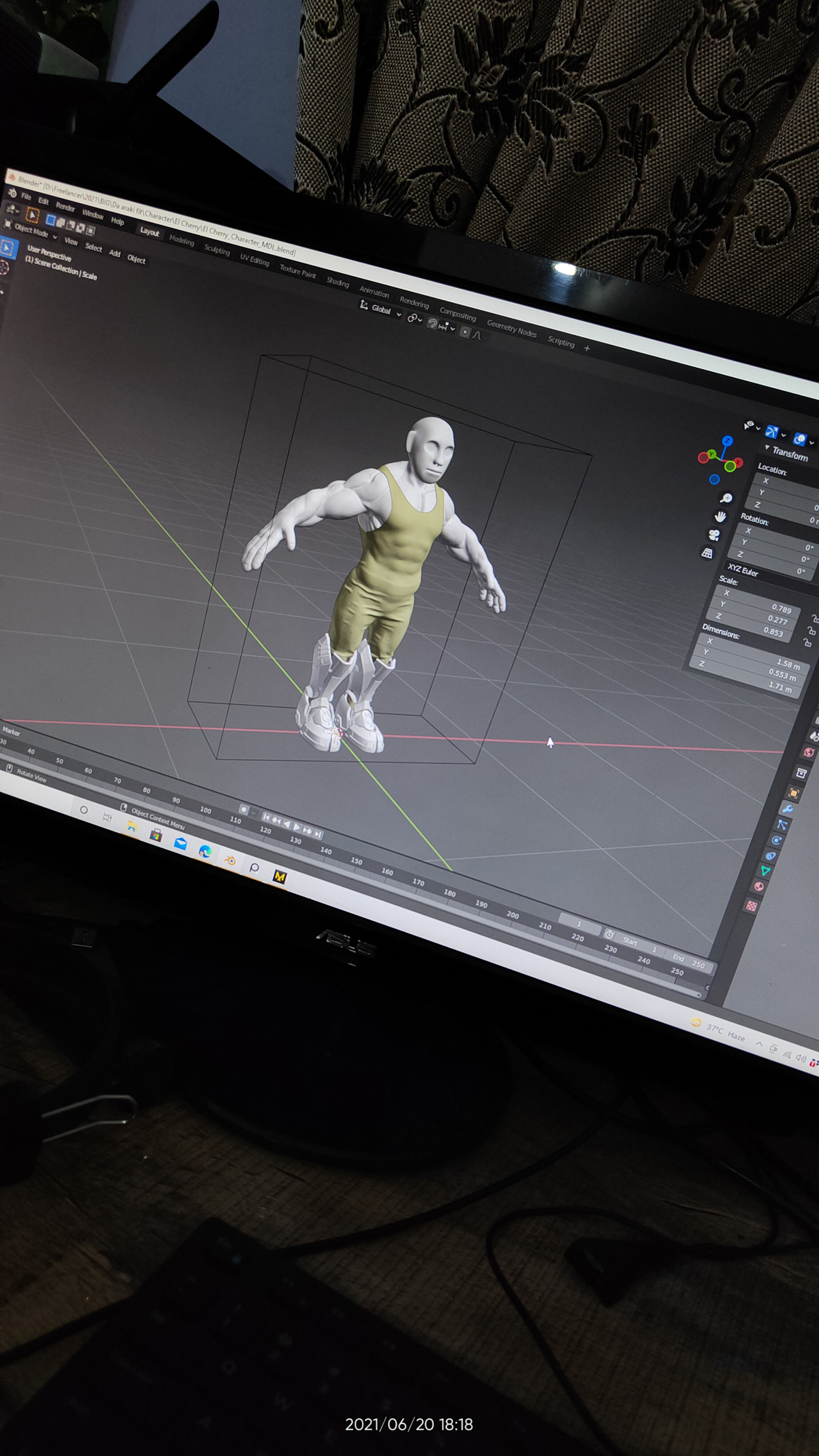This screenshot has width=819, height=1456.
Task: Toggle the Scale Z lock icon
Action: pyautogui.click(x=807, y=642)
